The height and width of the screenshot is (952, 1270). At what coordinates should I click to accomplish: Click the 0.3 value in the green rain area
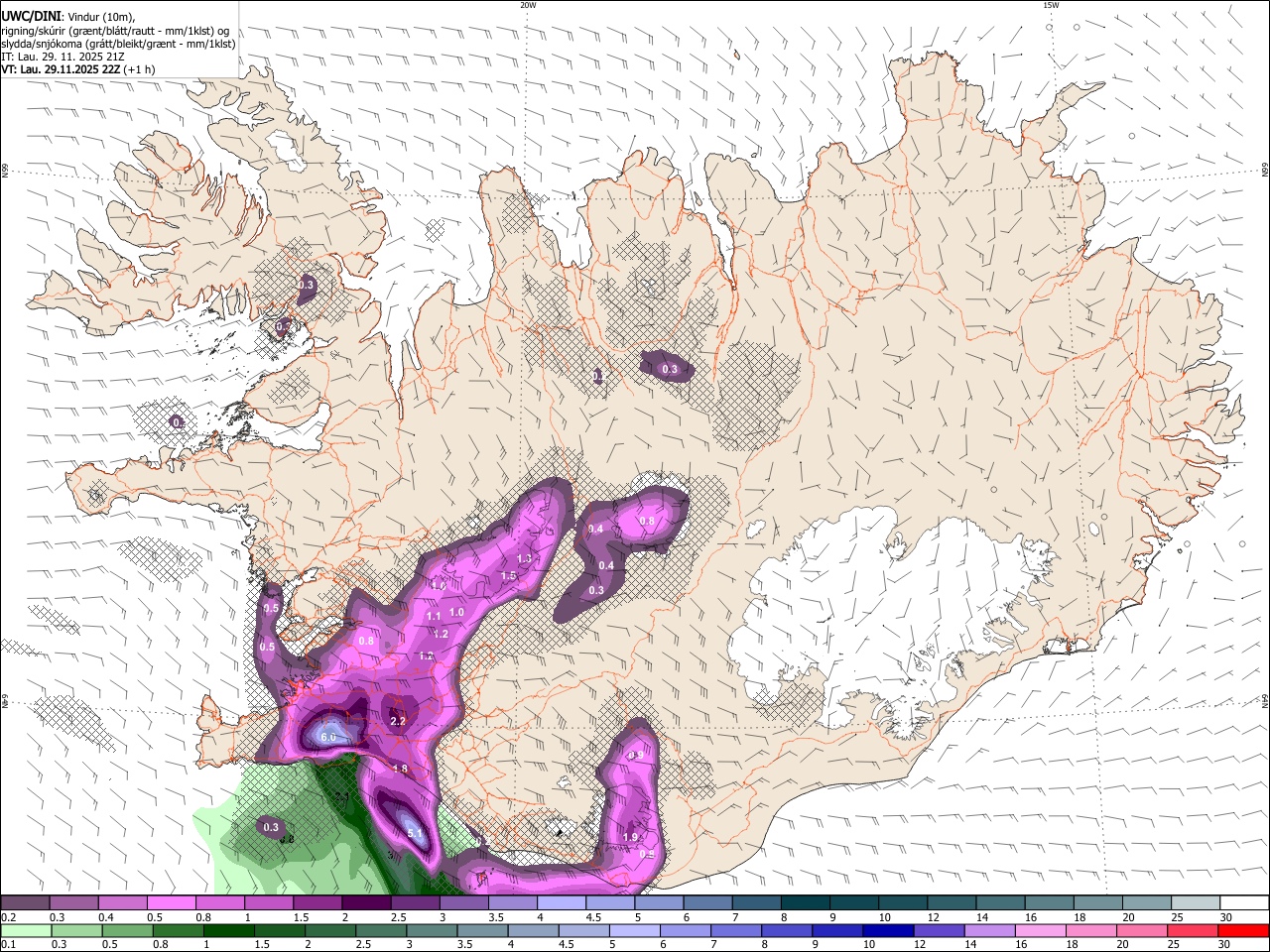tap(271, 827)
